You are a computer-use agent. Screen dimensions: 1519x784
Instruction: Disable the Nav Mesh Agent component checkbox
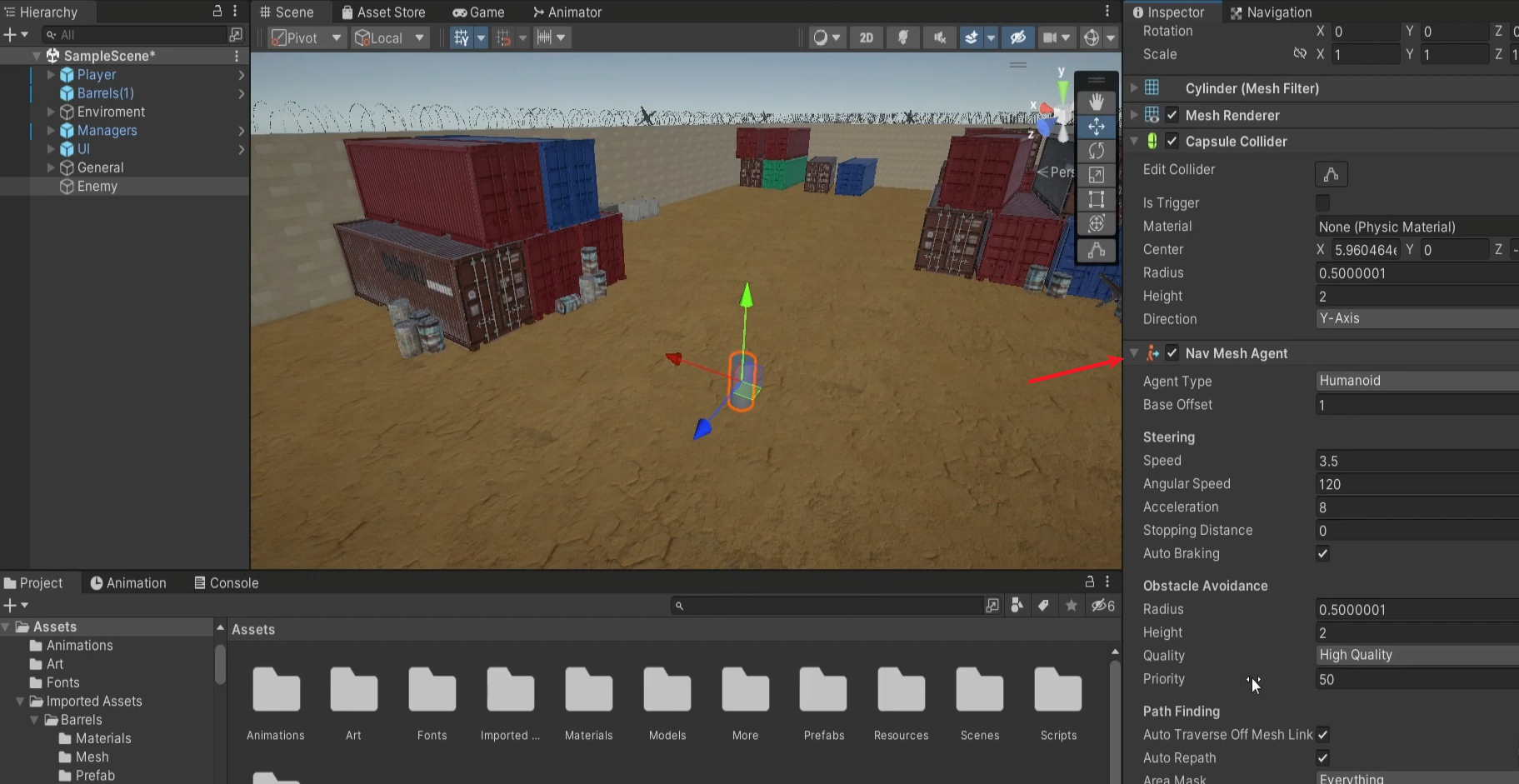1172,353
